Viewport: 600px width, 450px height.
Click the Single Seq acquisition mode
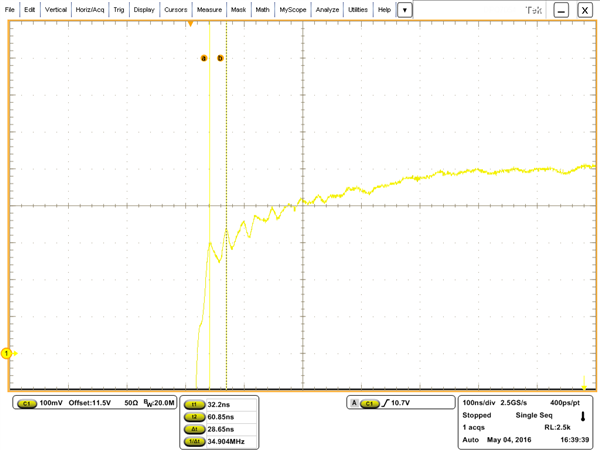coord(534,415)
